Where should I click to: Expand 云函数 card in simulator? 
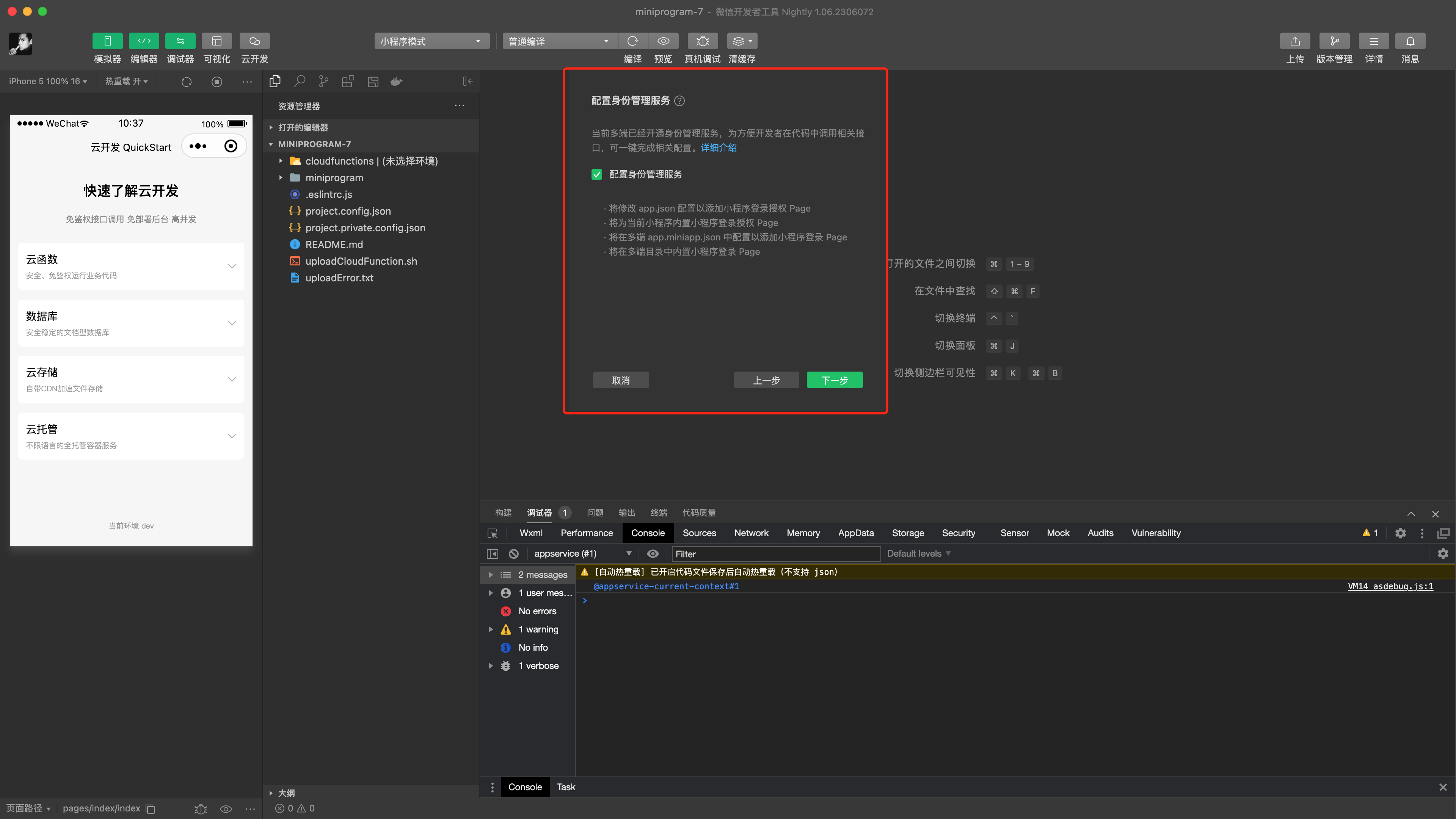[x=131, y=266]
